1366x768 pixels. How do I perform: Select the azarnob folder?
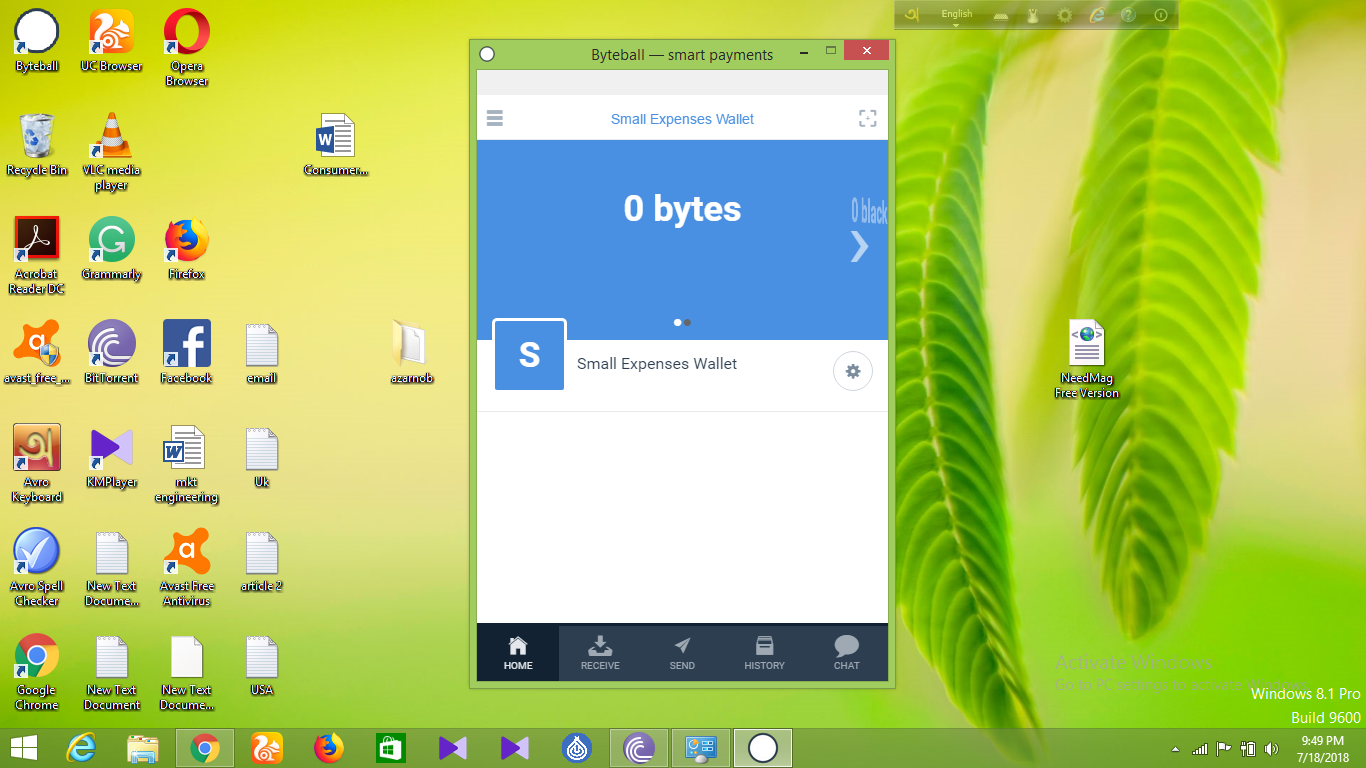(411, 352)
